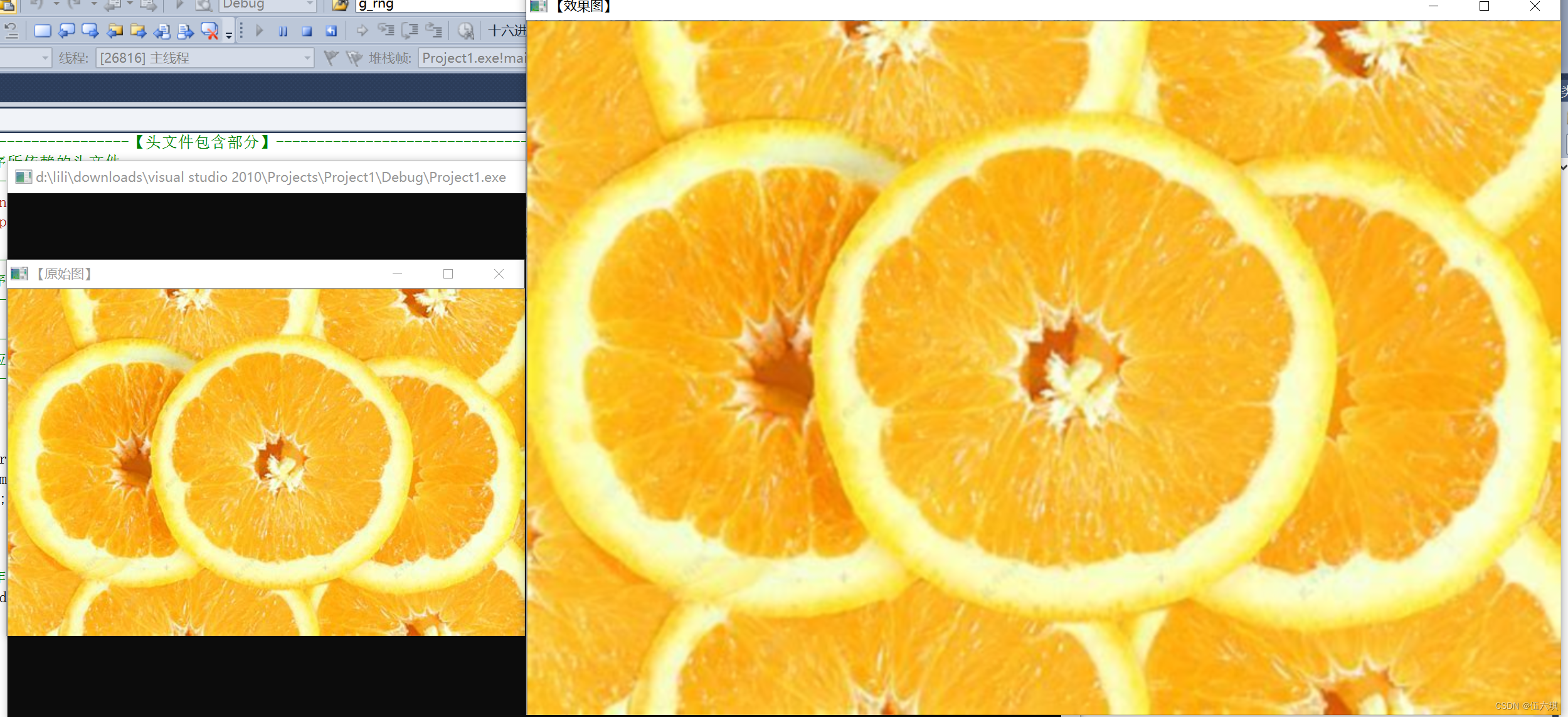Maximize the 【原始图】 window
This screenshot has height=717, width=1568.
point(448,274)
